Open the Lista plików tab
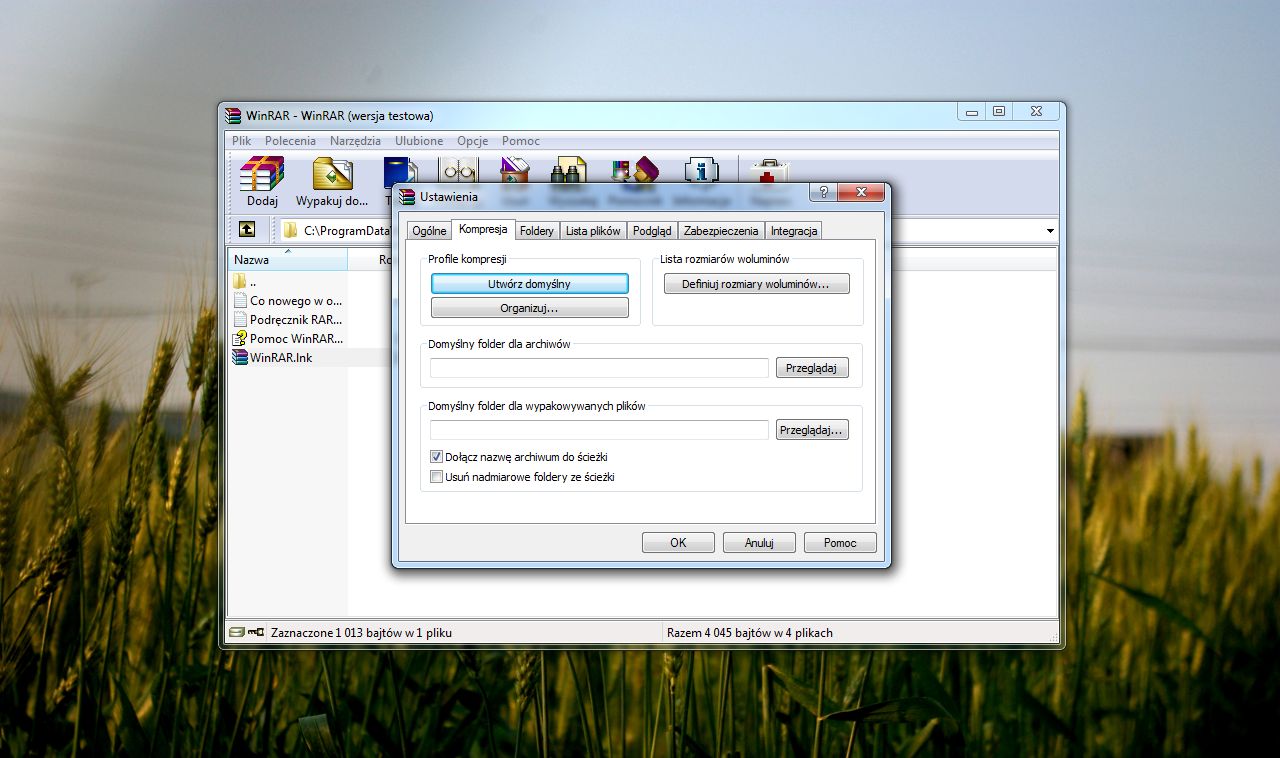The image size is (1280, 758). tap(593, 231)
